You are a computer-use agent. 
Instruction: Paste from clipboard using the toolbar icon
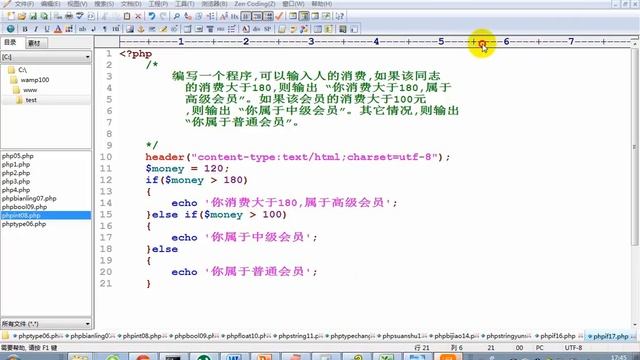pyautogui.click(x=127, y=16)
